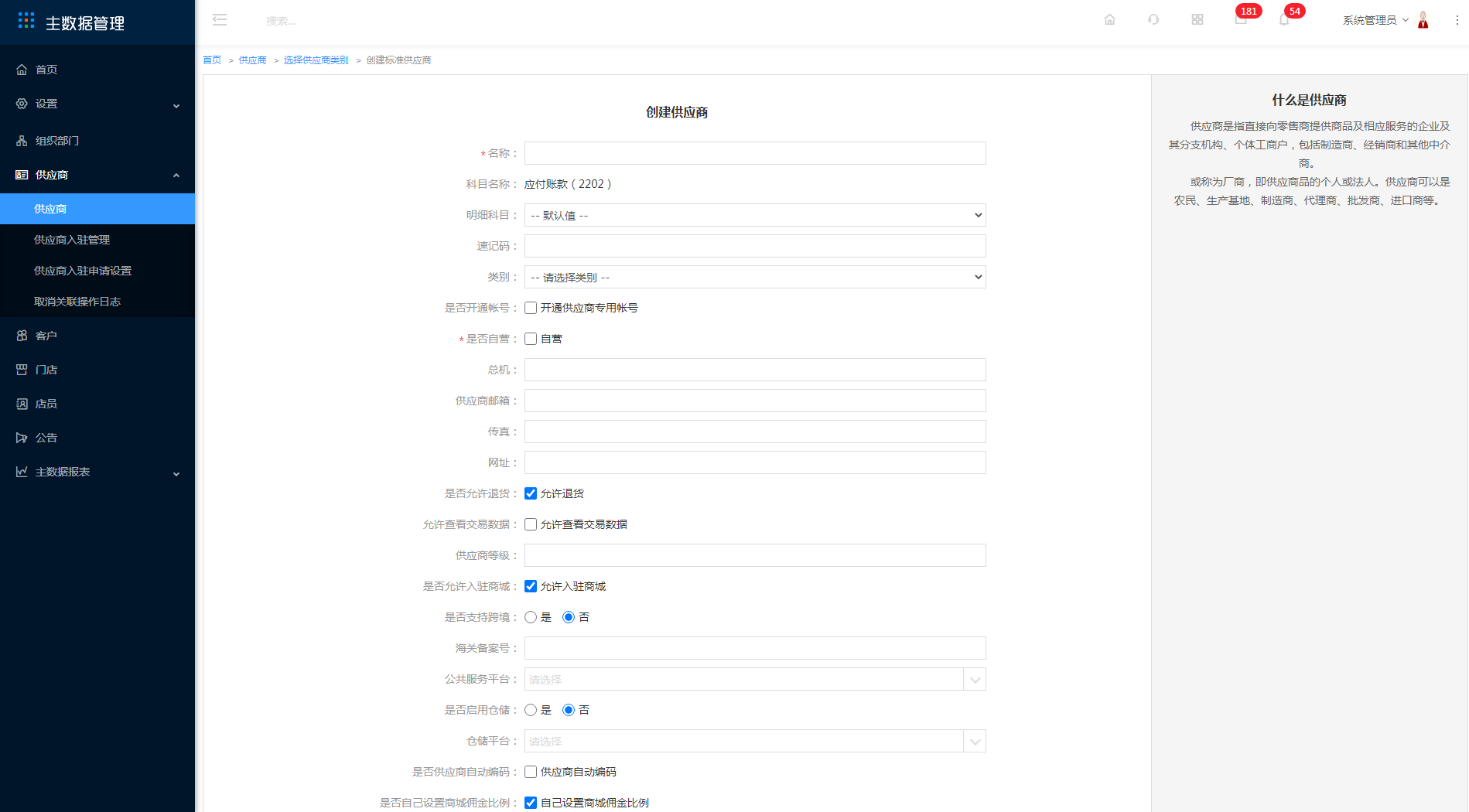Uncheck 允许入驻商城 checkbox

point(531,586)
